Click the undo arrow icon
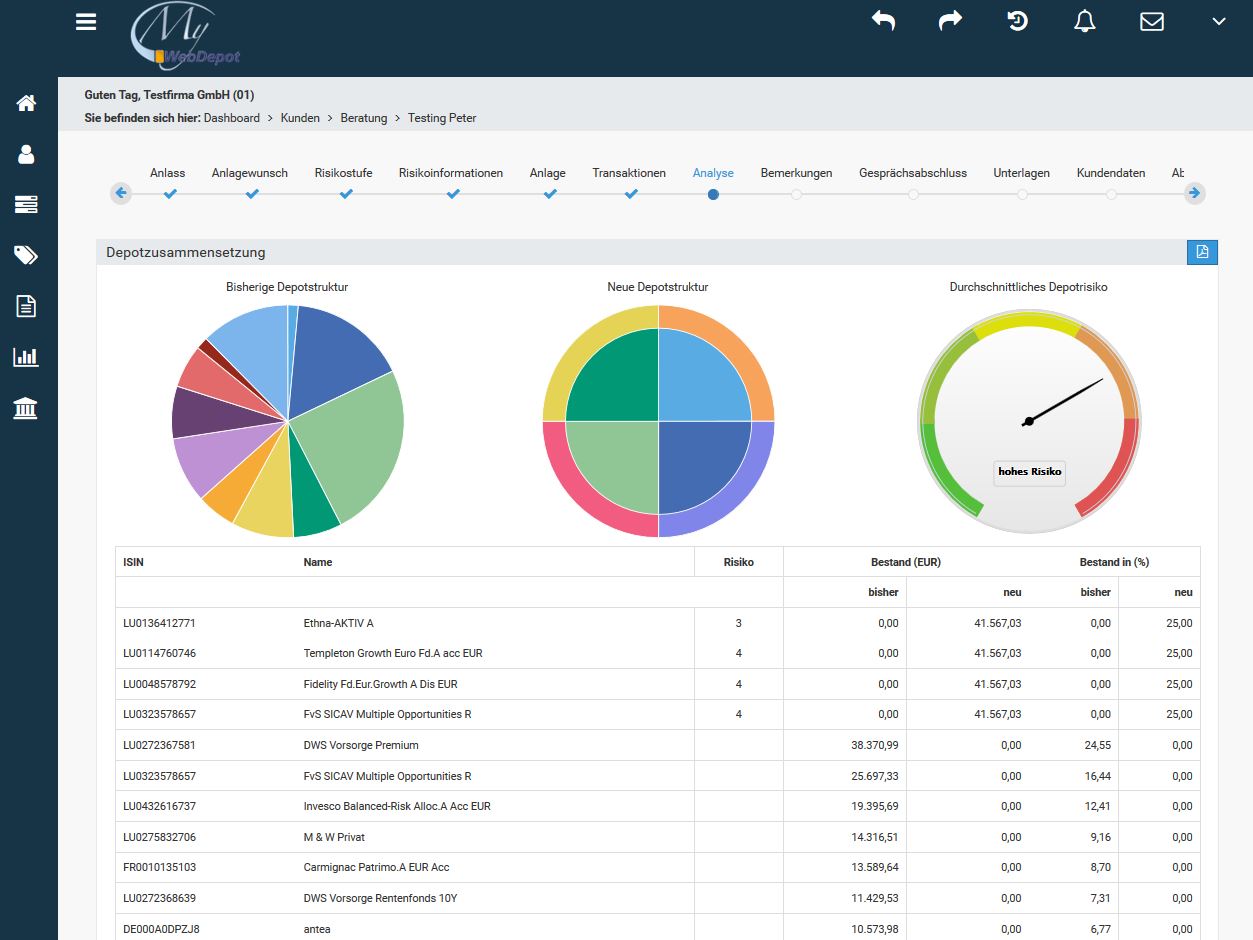Screen dimensions: 1253x940 click(x=883, y=21)
